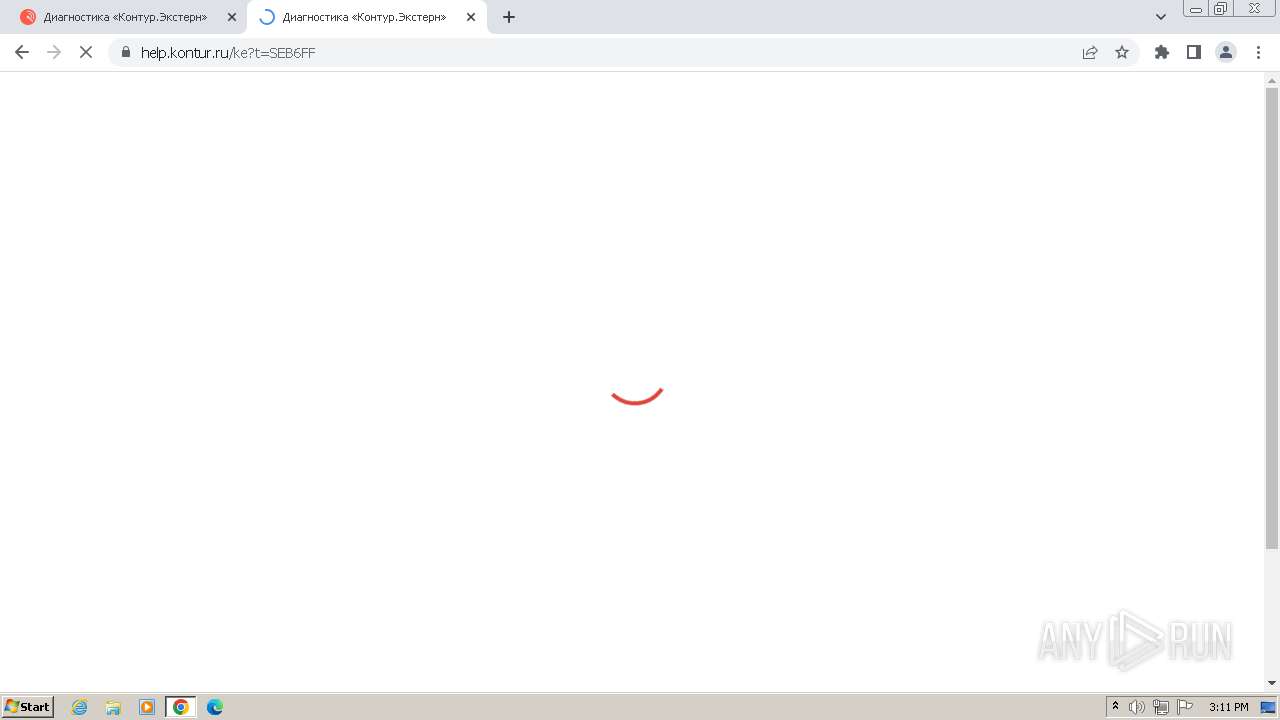Stop loading the page
The width and height of the screenshot is (1280, 720).
click(86, 52)
